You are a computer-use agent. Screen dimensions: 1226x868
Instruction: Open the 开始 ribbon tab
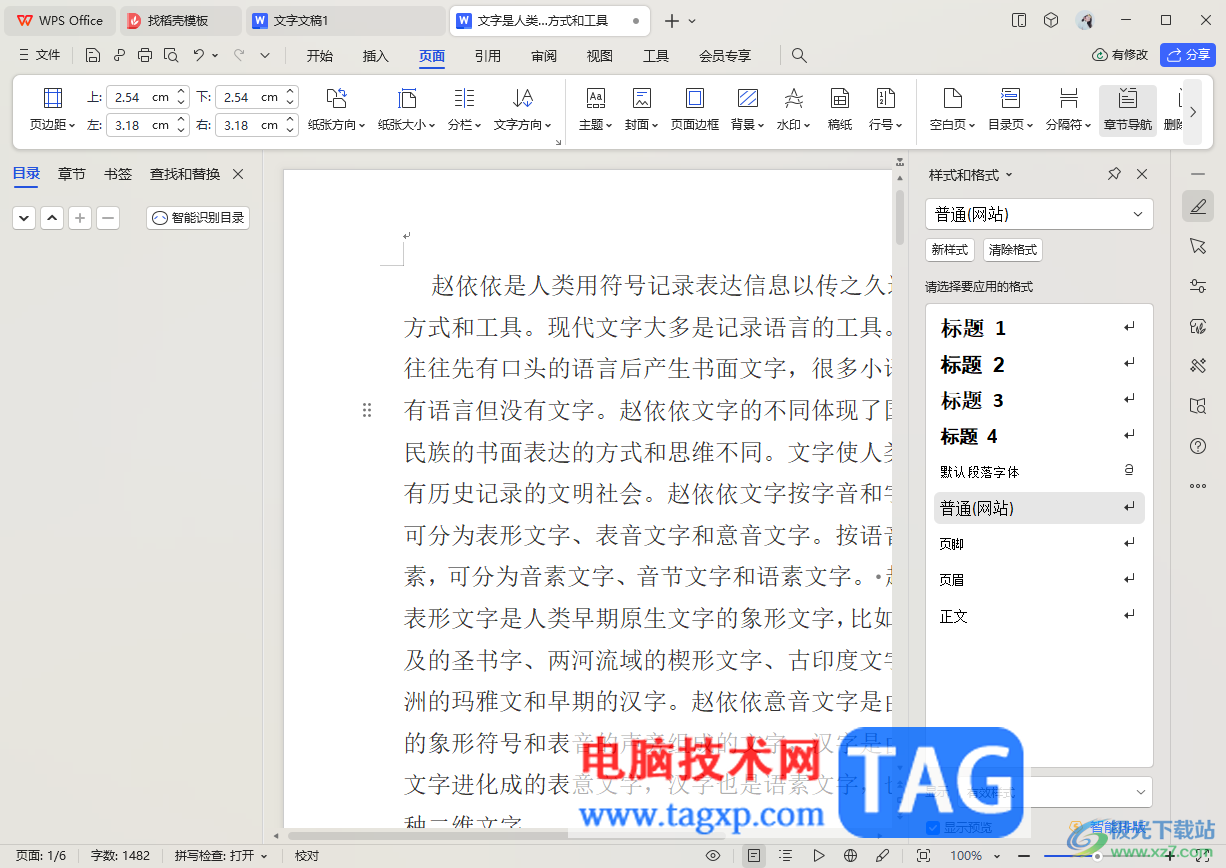(320, 56)
